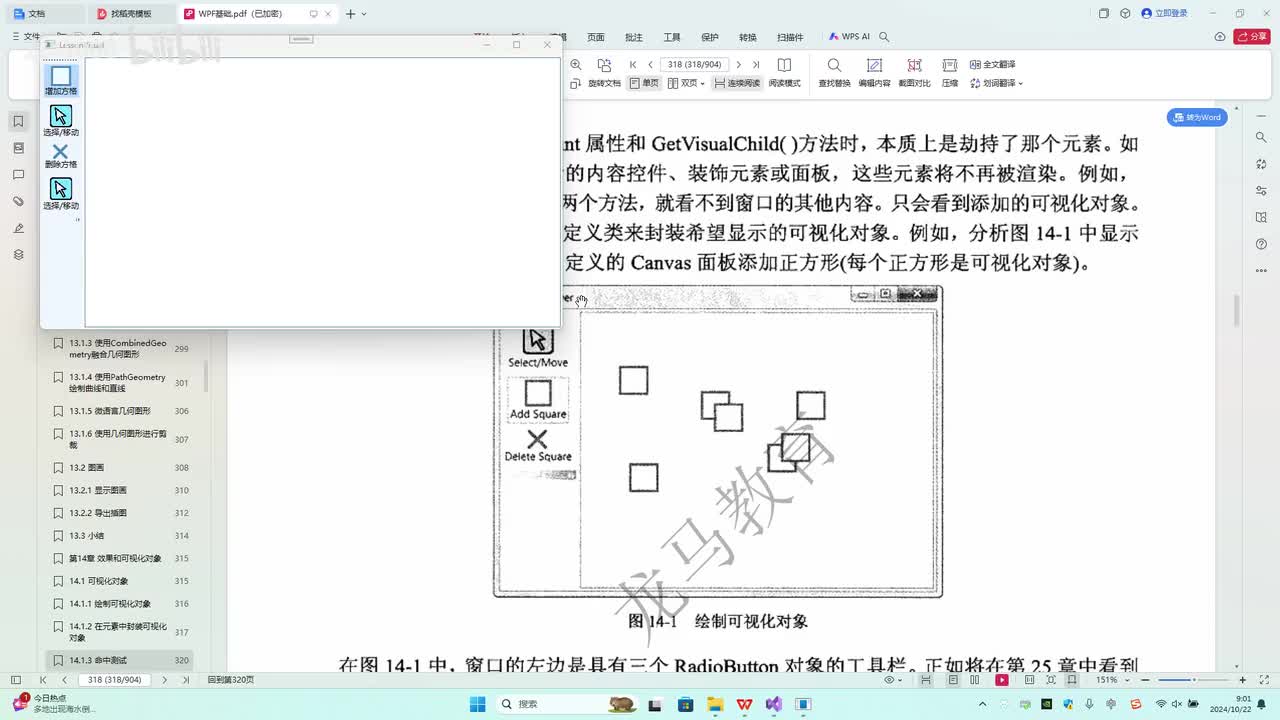The image size is (1280, 720).
Task: Choose the 选择/移动 tool below 删除方格
Action: coord(61,194)
